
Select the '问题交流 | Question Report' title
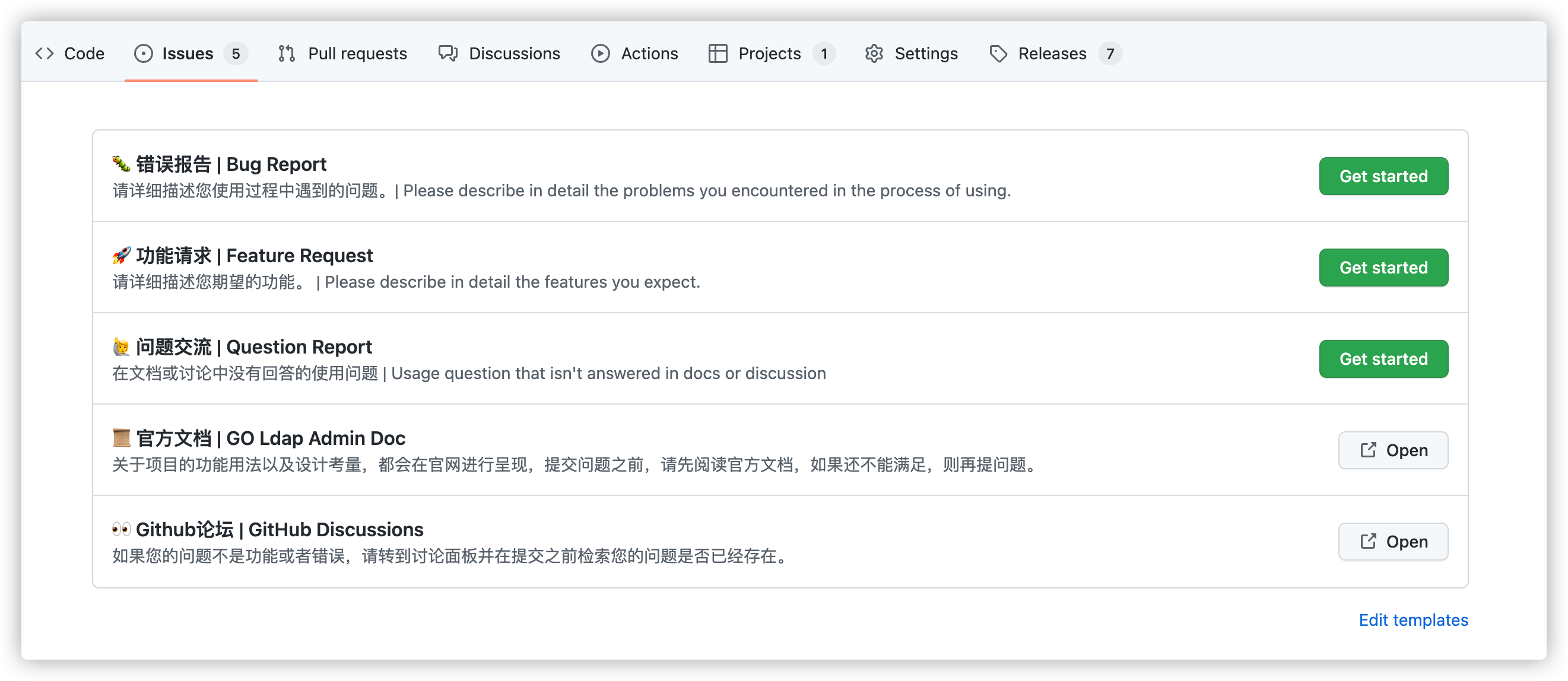tap(254, 347)
